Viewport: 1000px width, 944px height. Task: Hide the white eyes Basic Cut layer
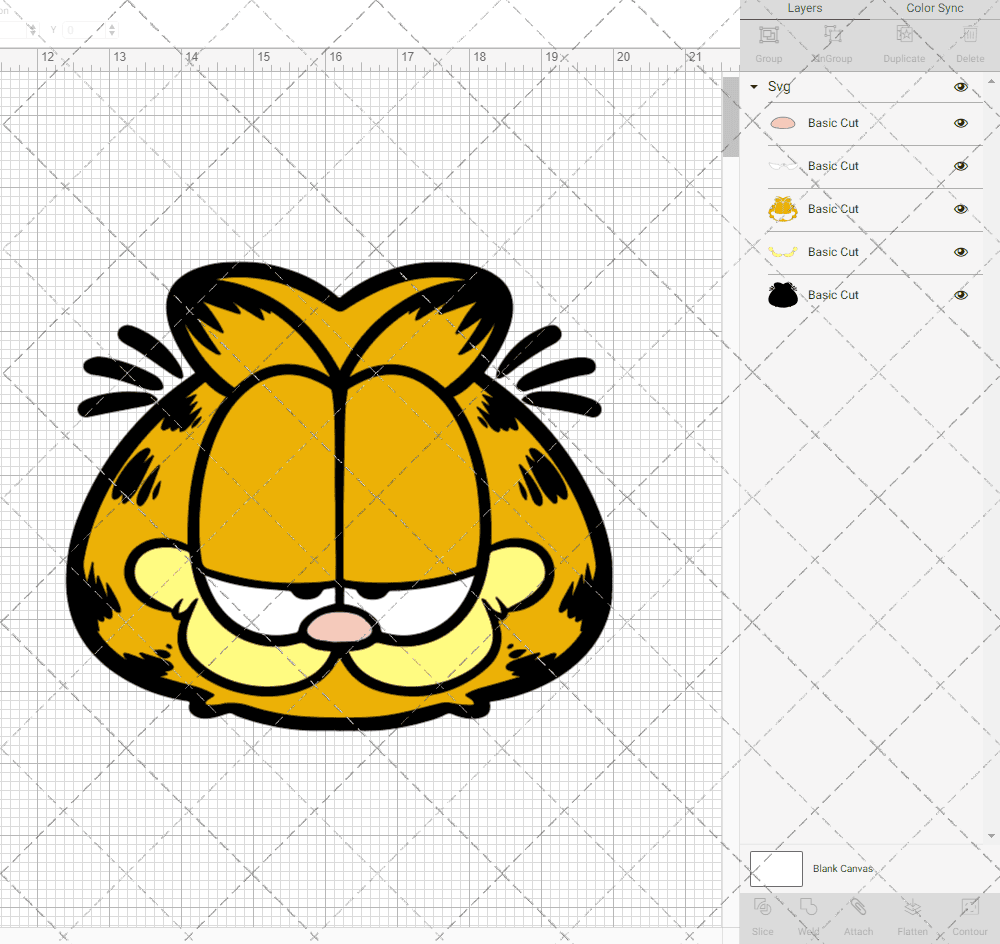(x=960, y=166)
